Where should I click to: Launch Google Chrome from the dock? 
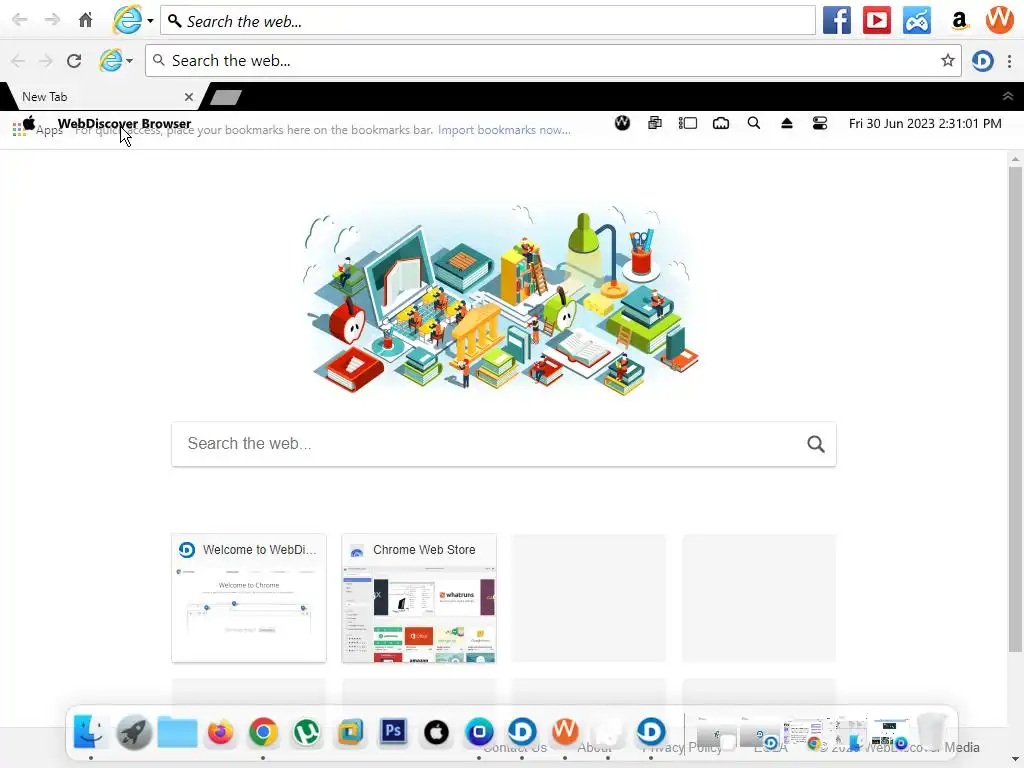(263, 732)
